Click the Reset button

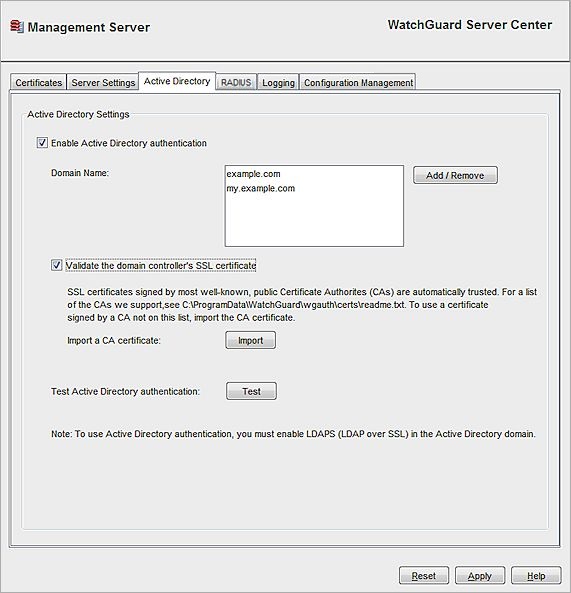(x=424, y=576)
